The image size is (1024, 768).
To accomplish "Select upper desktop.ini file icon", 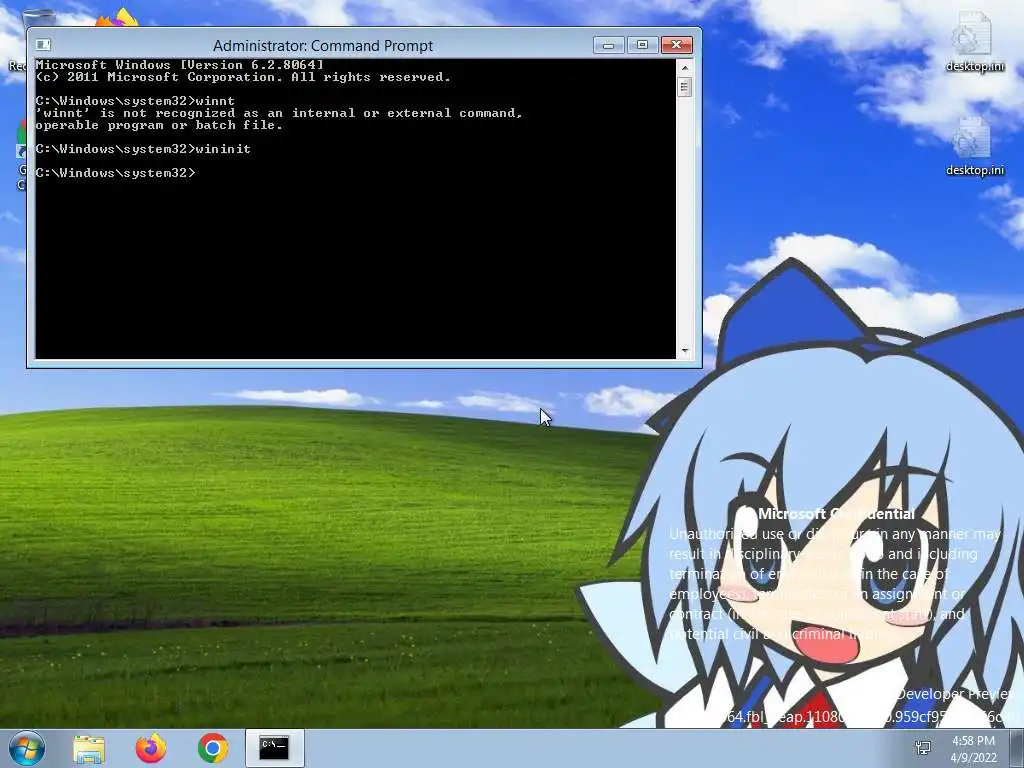I will (x=974, y=42).
